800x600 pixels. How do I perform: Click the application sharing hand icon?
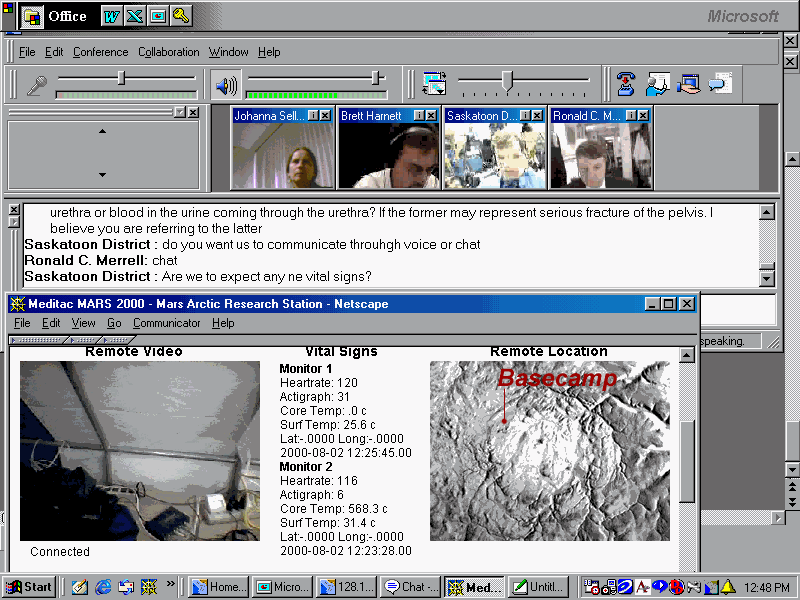coord(689,84)
